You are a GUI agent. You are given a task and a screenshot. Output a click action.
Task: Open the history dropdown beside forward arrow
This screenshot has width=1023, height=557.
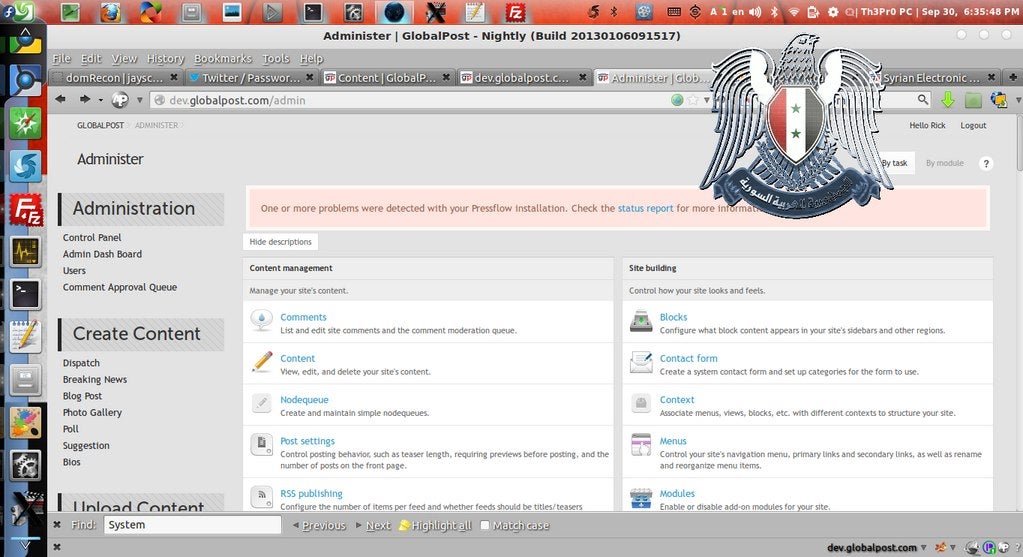[100, 100]
